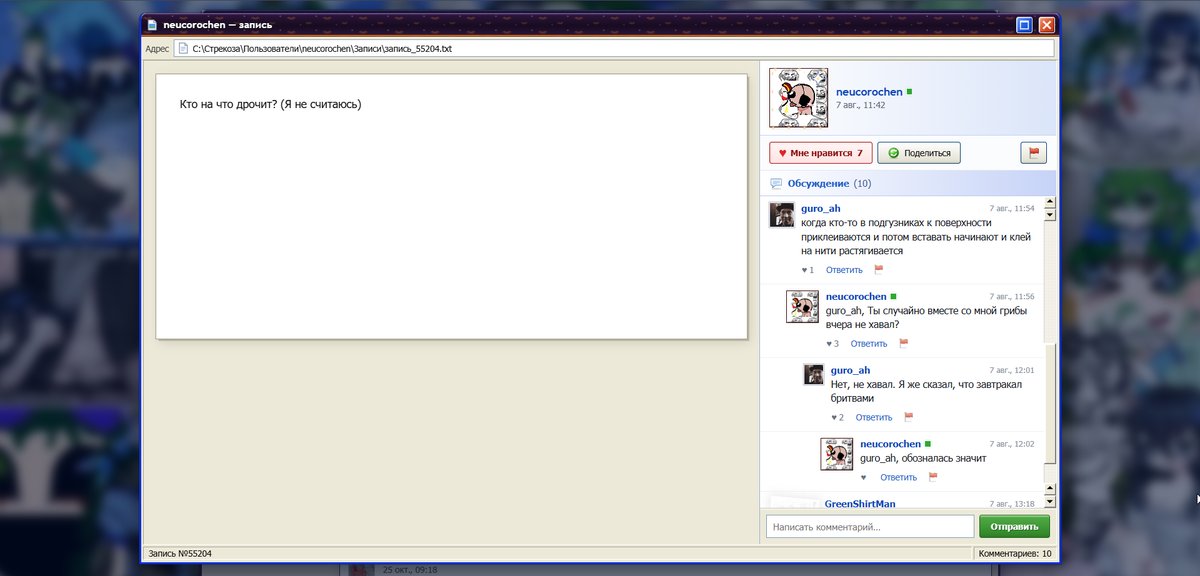Like guro_ah's 12:01 comment via heart
This screenshot has height=576, width=1200.
(837, 418)
